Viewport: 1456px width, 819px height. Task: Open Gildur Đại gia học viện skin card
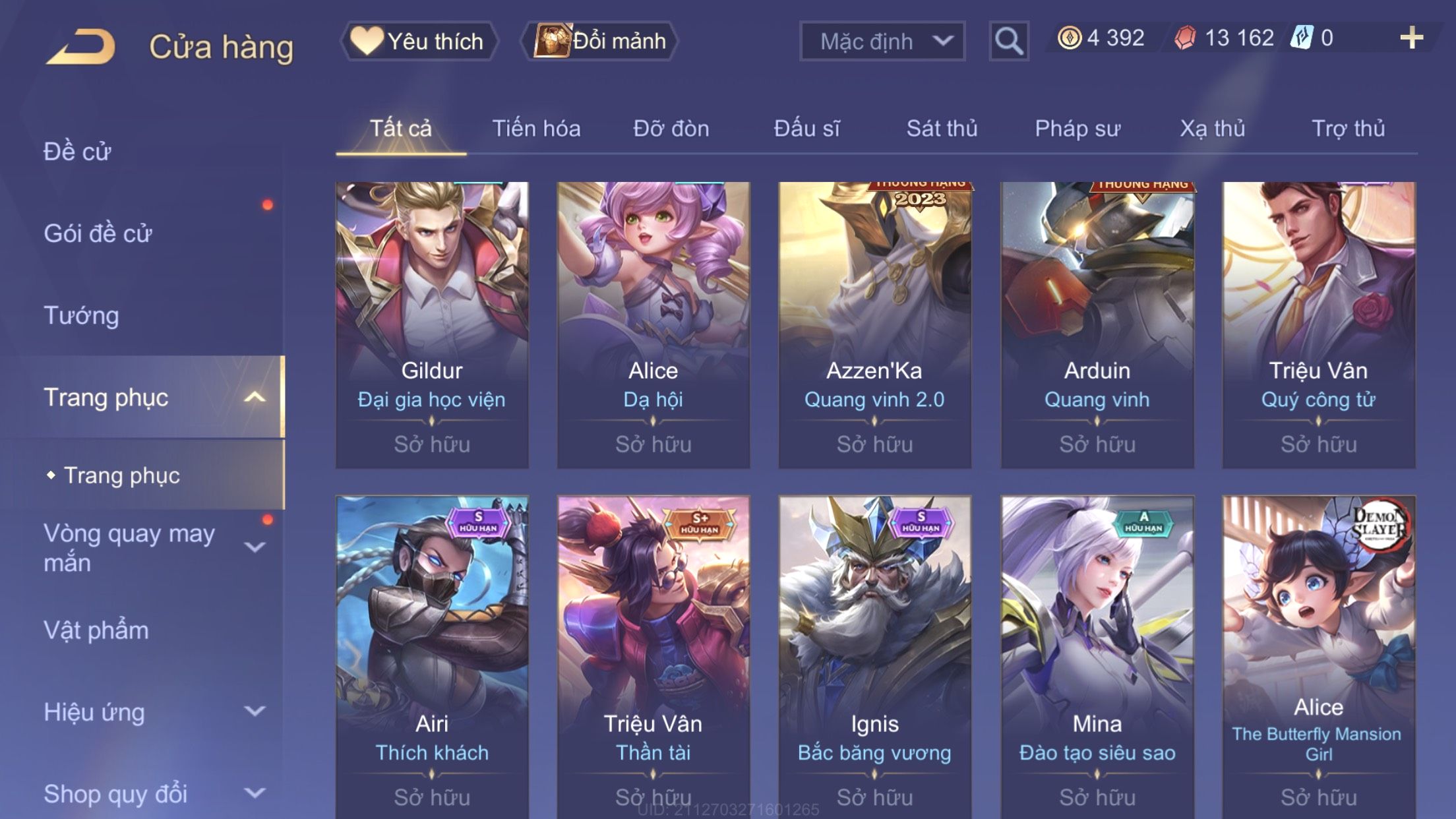[x=432, y=325]
